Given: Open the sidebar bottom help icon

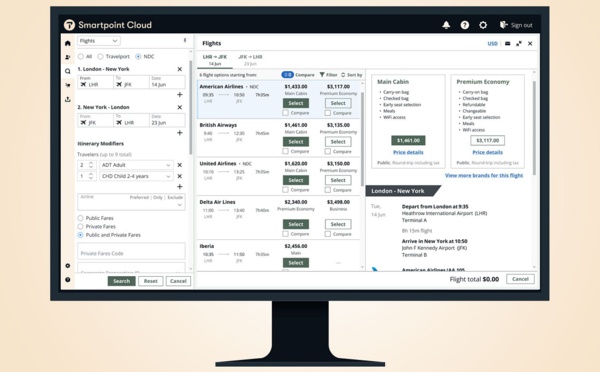Looking at the screenshot, I should (68, 280).
